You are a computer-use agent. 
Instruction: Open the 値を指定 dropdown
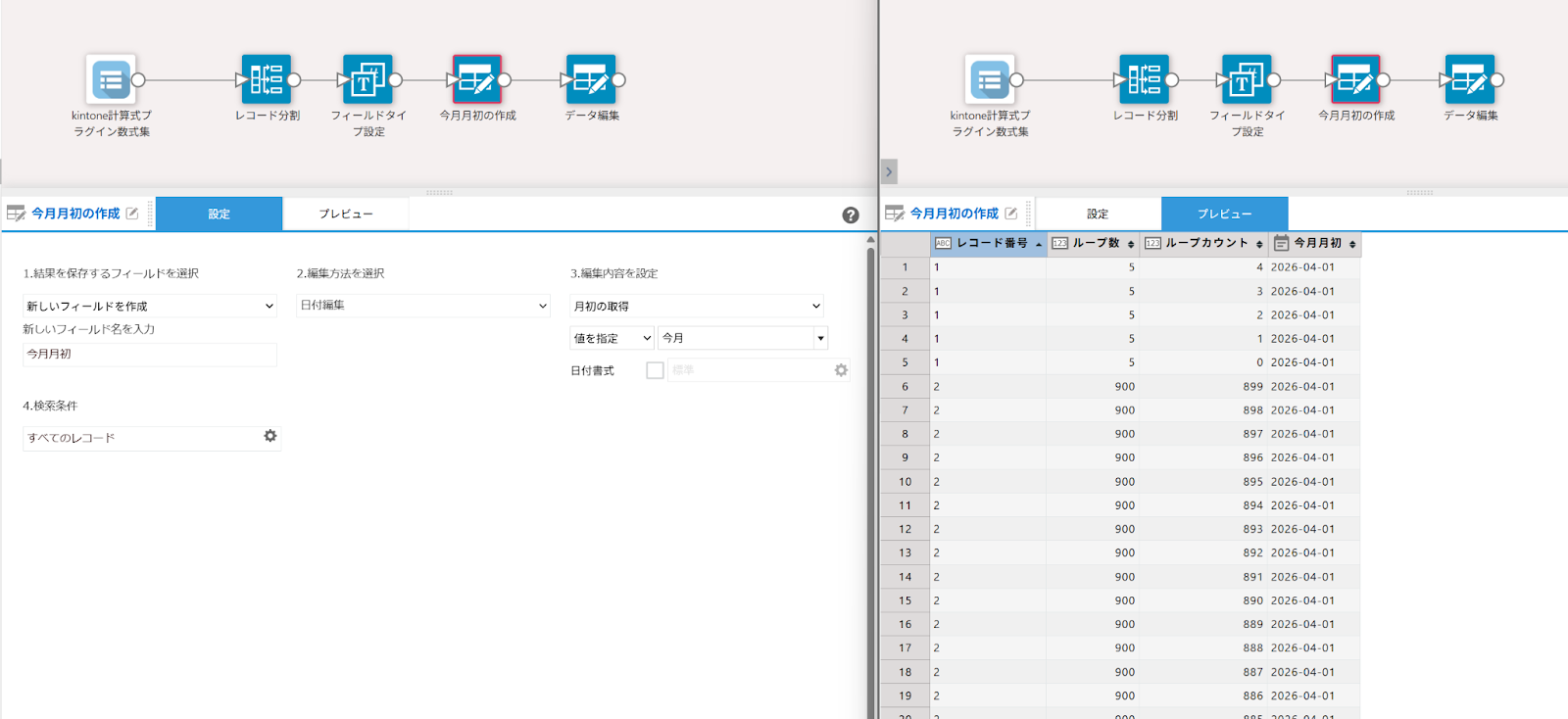[612, 338]
